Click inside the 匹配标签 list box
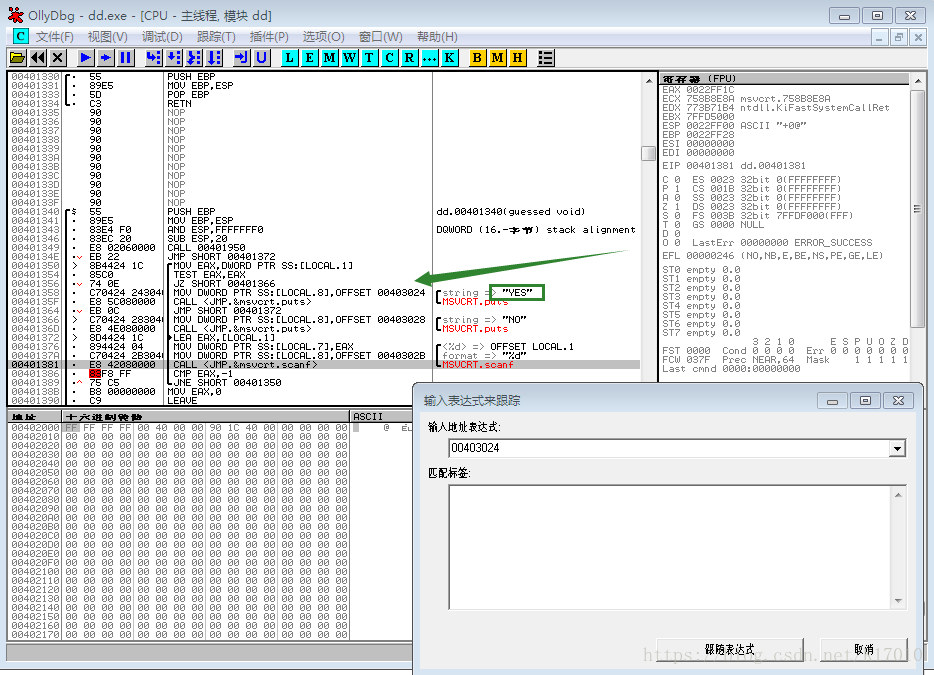The image size is (934, 675). [x=670, y=547]
